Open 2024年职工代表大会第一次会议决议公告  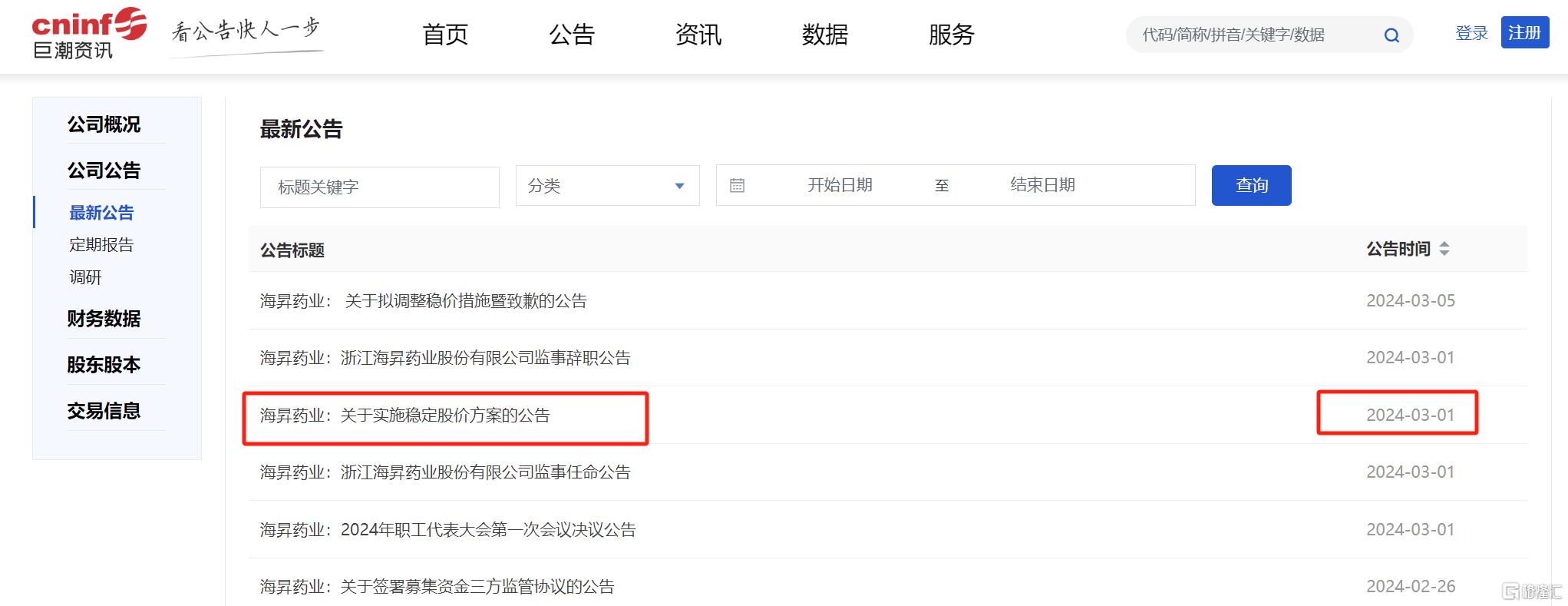pyautogui.click(x=448, y=530)
